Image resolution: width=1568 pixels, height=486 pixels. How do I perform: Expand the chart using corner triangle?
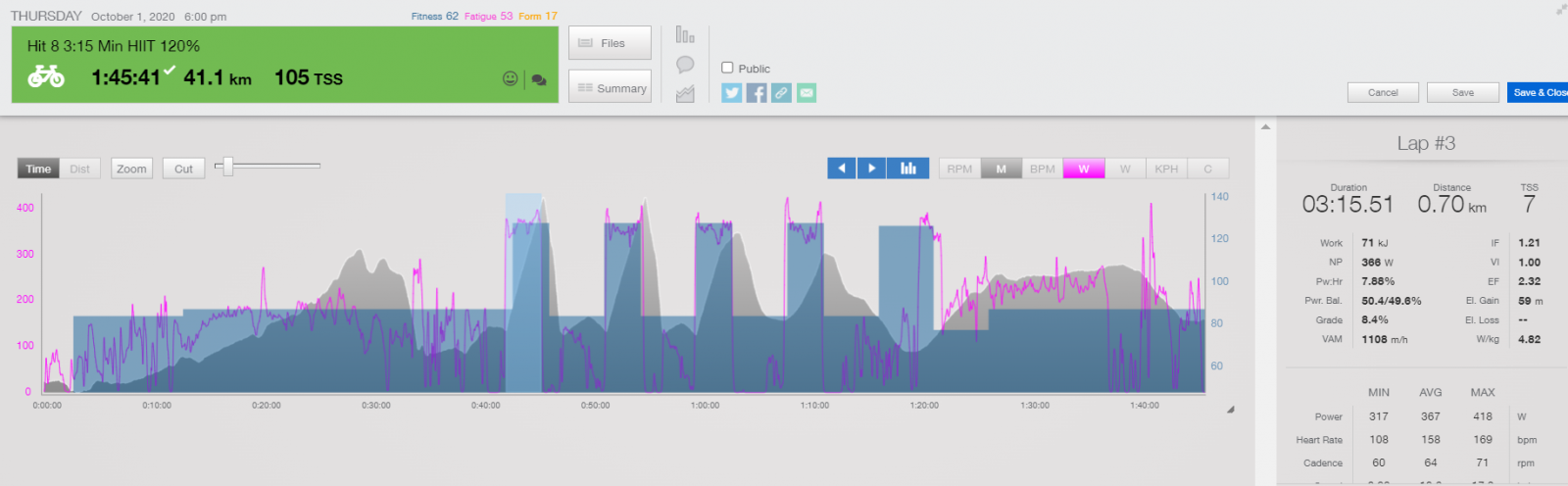click(x=1230, y=410)
